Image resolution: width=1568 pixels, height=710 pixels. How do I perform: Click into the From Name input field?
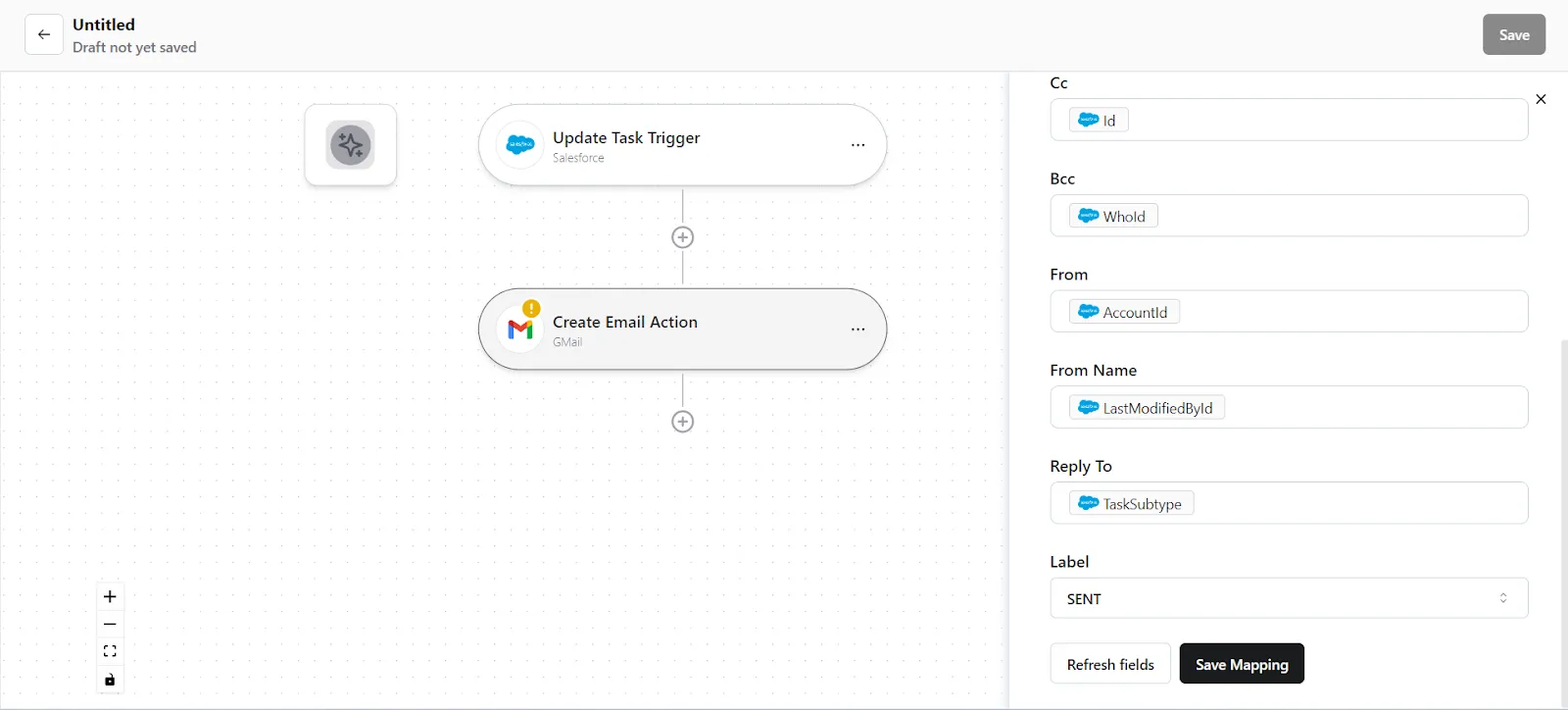[x=1289, y=408]
